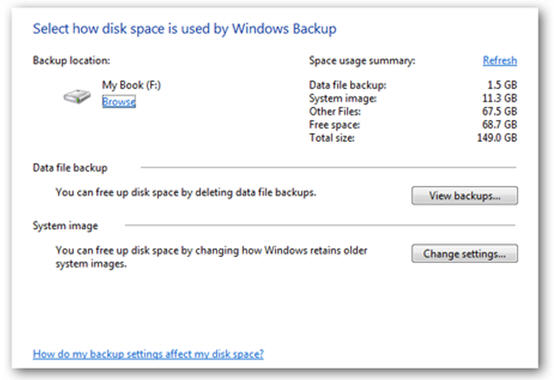Select the My Book (F:) drive label

point(131,85)
